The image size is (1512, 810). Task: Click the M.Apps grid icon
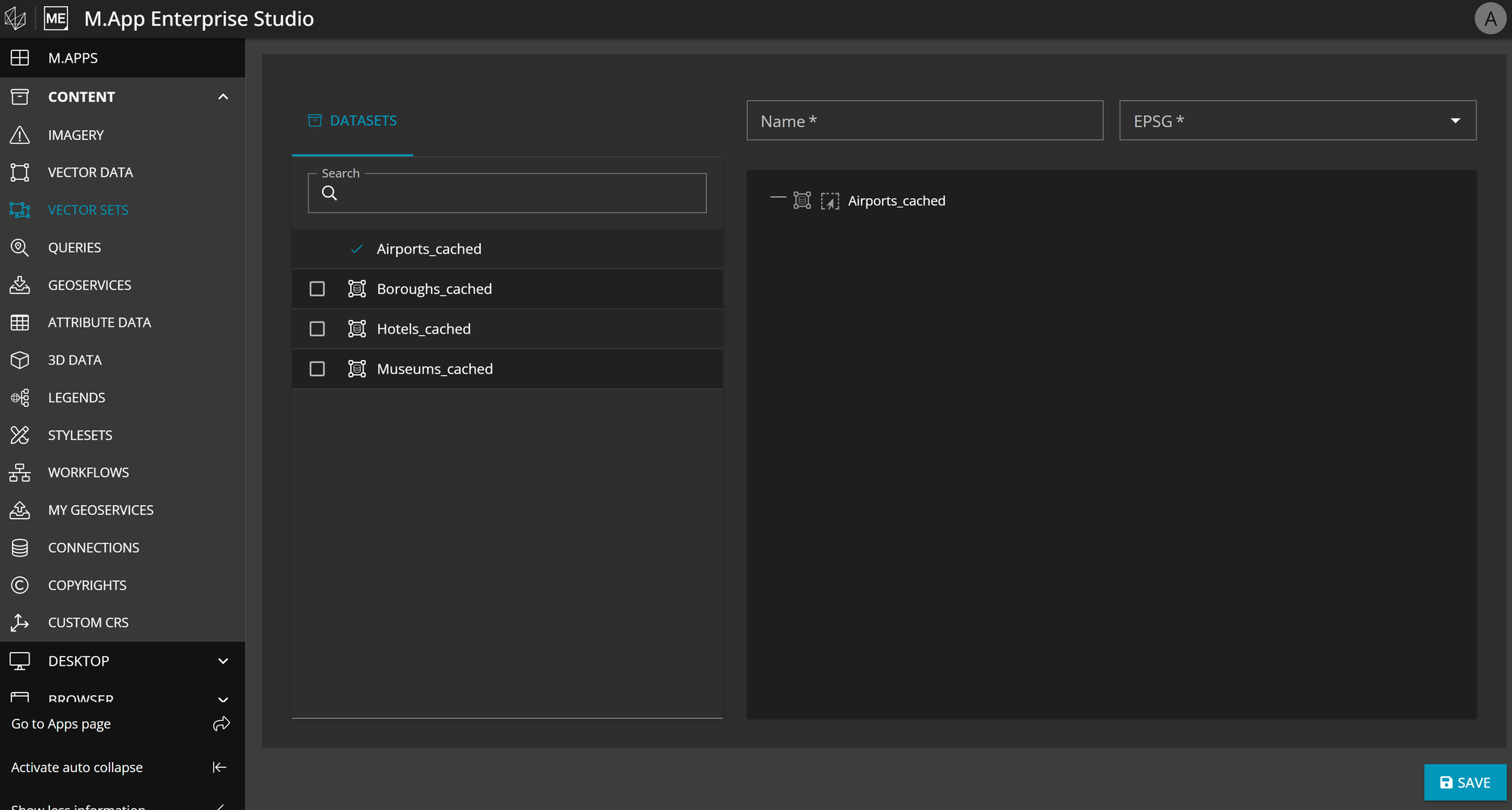click(x=20, y=57)
